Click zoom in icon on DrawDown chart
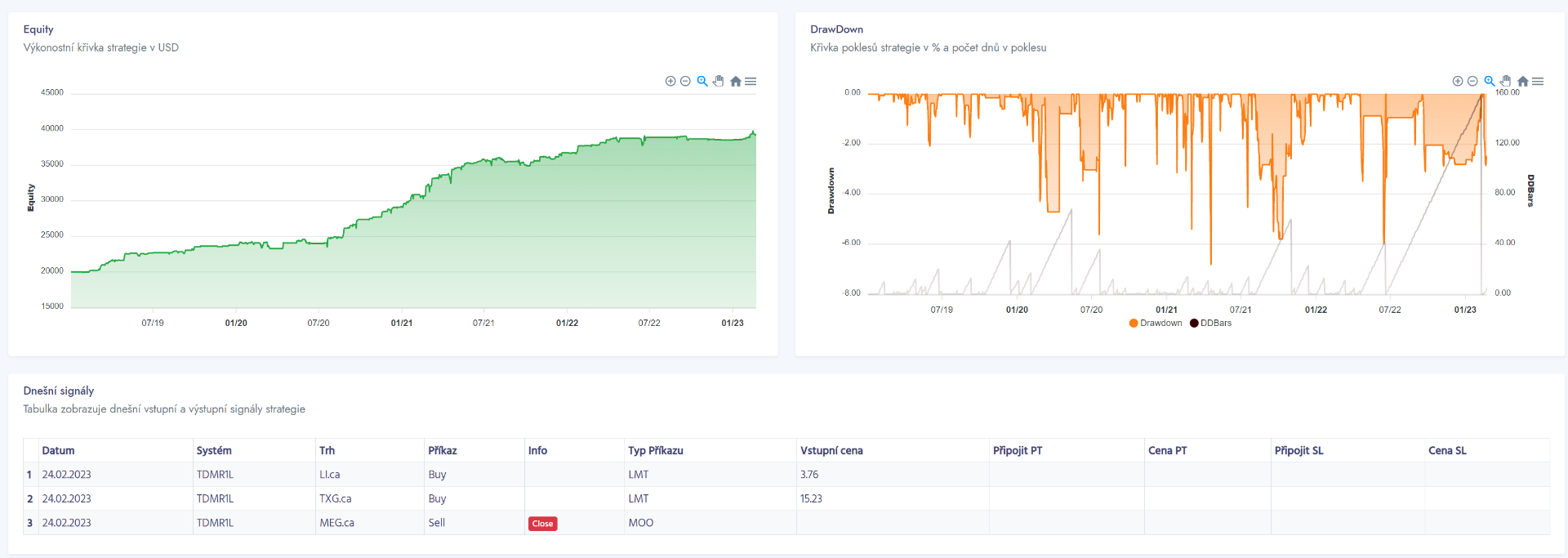The height and width of the screenshot is (558, 1568). pyautogui.click(x=1458, y=81)
